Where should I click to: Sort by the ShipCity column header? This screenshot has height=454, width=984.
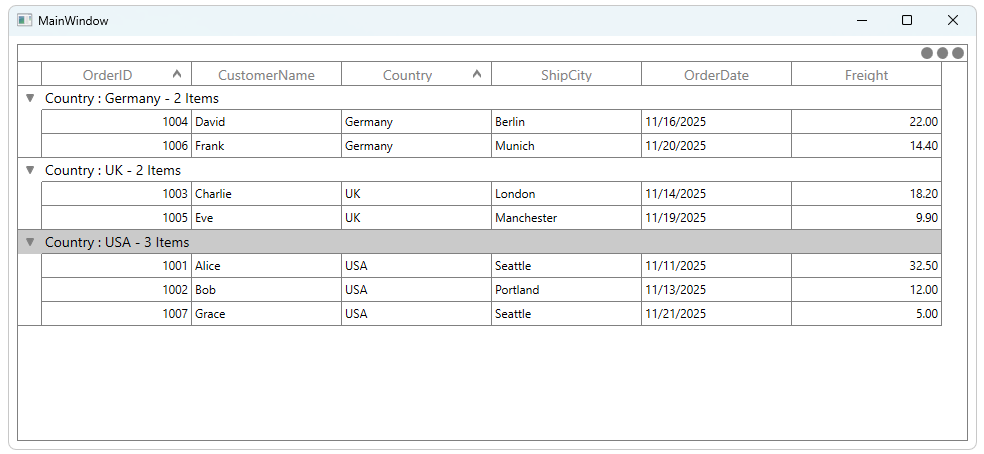tap(567, 74)
